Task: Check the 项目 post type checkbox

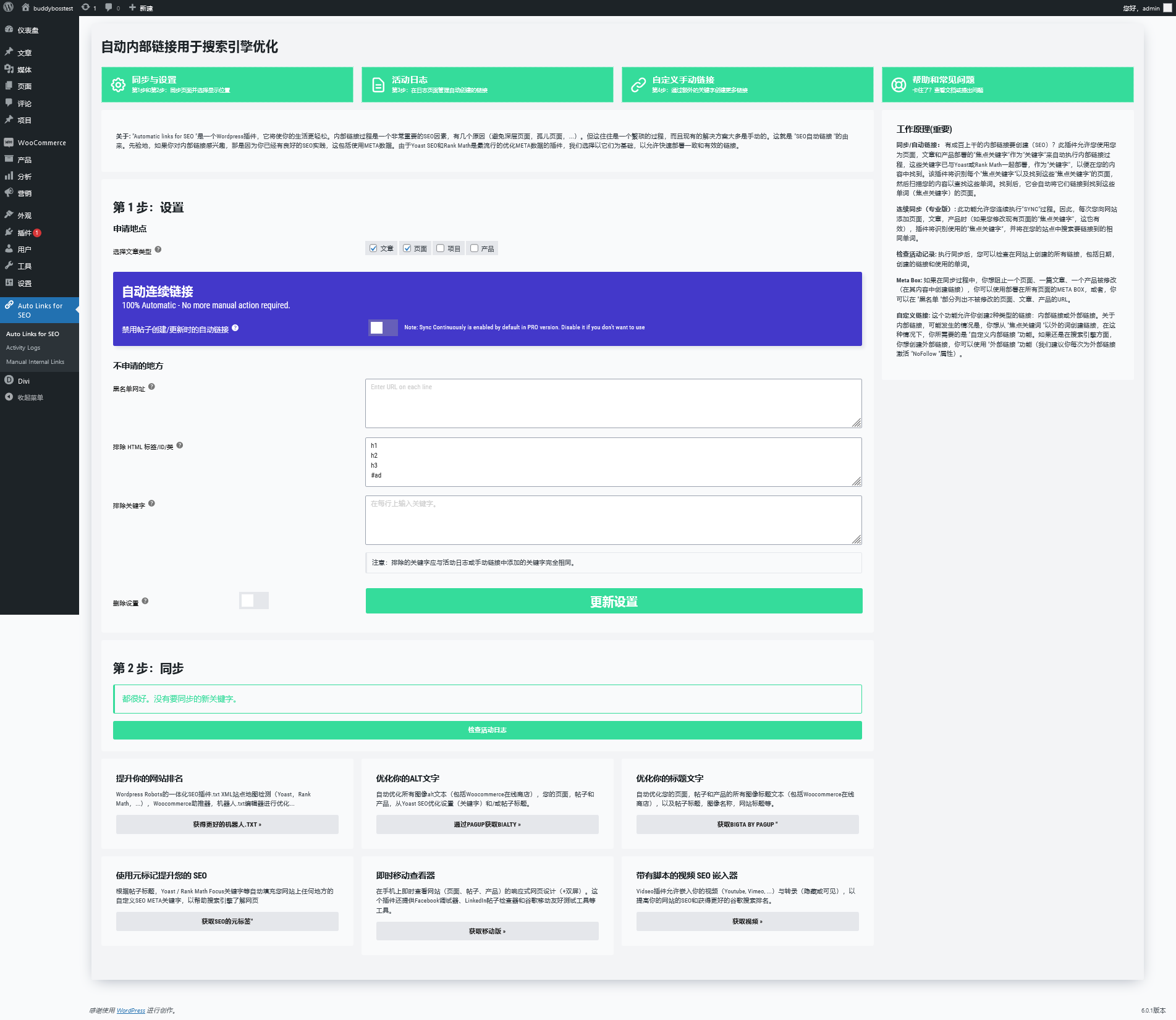Action: [441, 248]
